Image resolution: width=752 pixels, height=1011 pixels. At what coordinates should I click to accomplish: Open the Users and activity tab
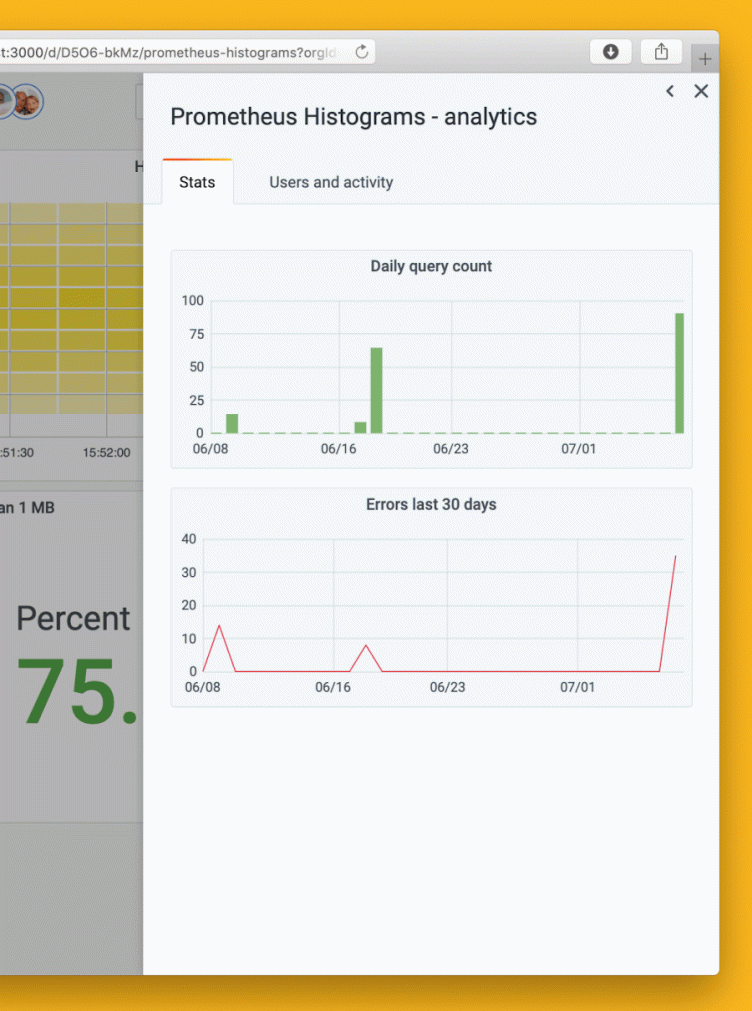[331, 182]
